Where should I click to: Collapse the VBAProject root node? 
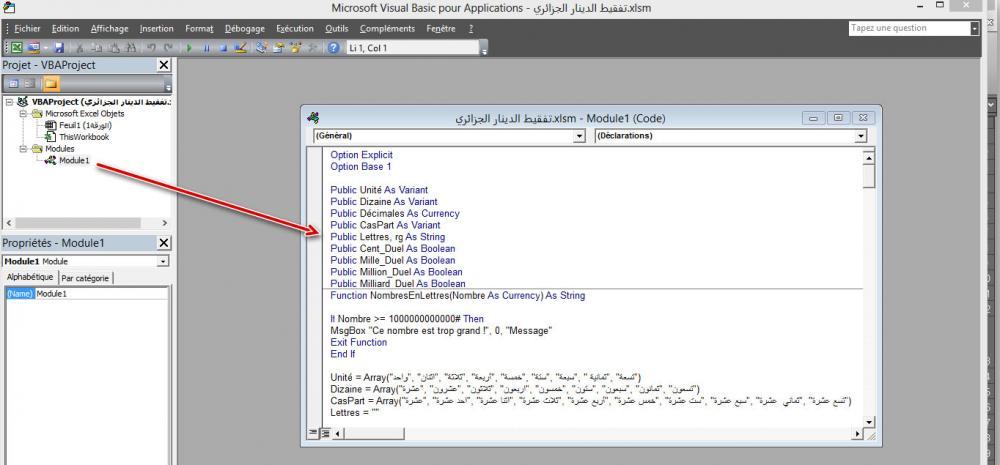(10, 102)
